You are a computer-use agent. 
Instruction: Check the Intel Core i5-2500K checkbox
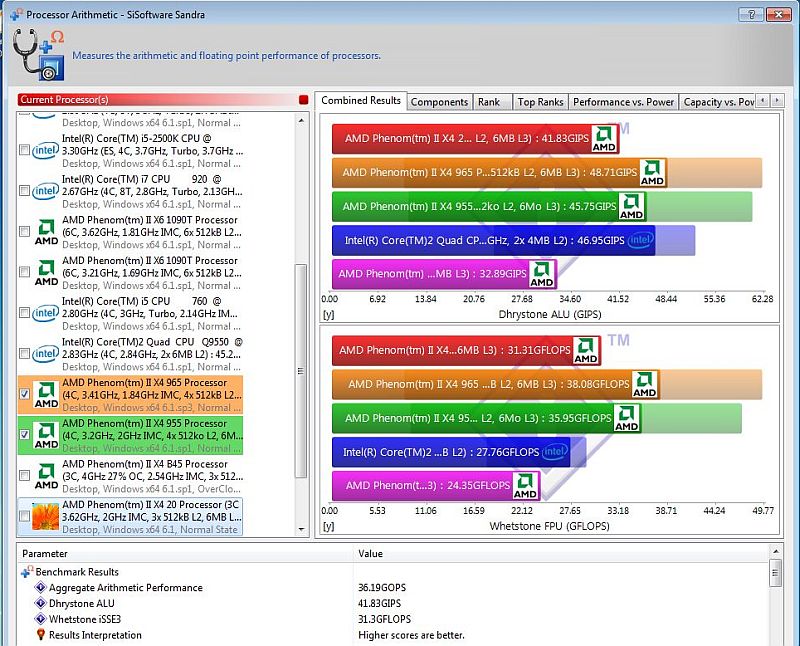24,150
